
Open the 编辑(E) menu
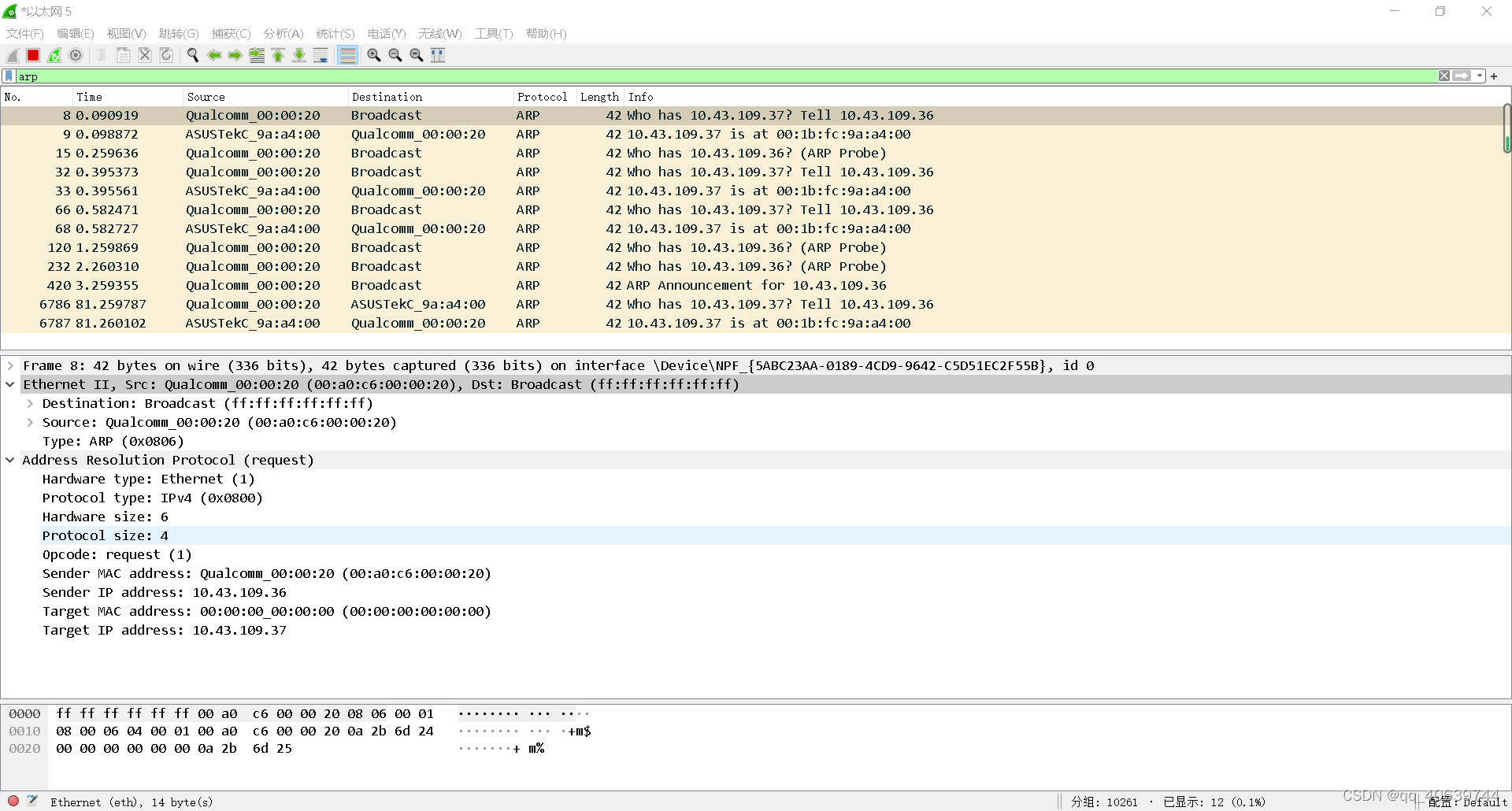(x=75, y=34)
